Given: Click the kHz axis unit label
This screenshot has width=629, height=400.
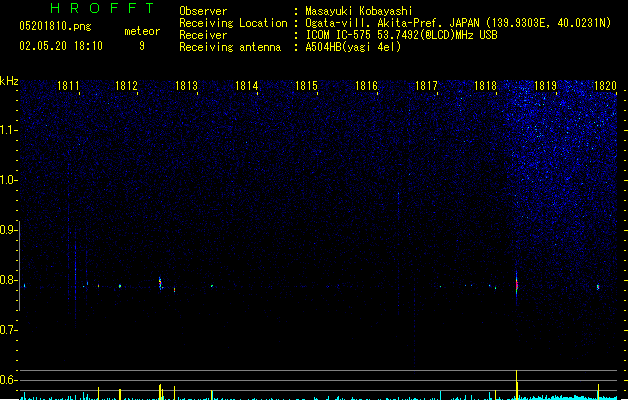Looking at the screenshot, I should pyautogui.click(x=9, y=81).
